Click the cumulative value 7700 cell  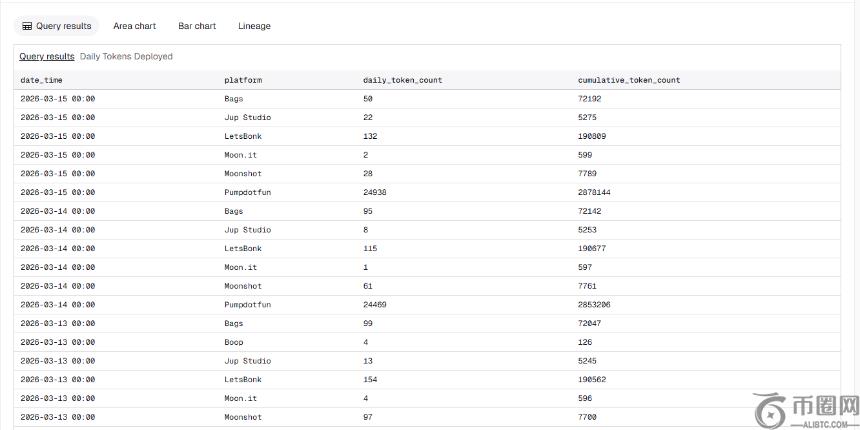point(587,417)
